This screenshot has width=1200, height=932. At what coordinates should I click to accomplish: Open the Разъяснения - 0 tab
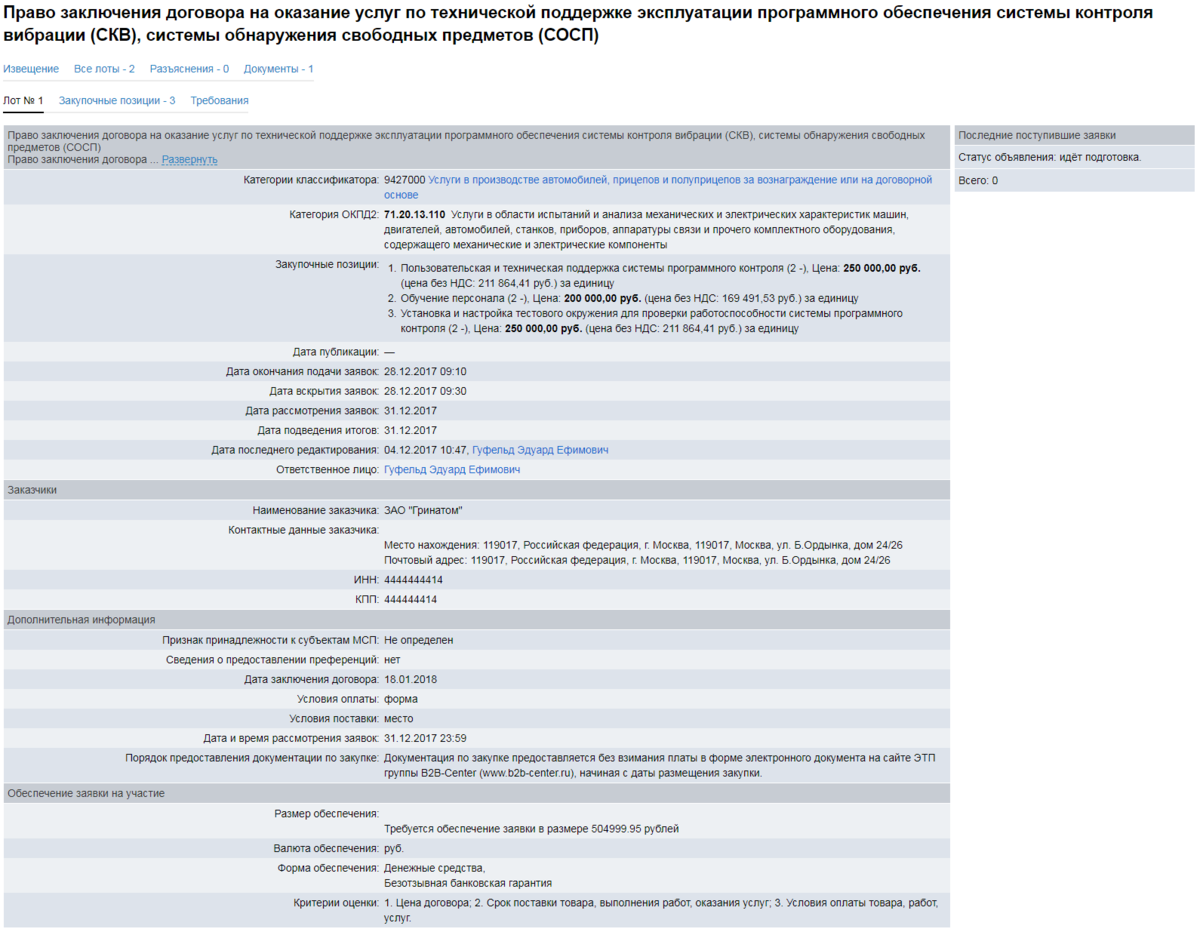[189, 69]
